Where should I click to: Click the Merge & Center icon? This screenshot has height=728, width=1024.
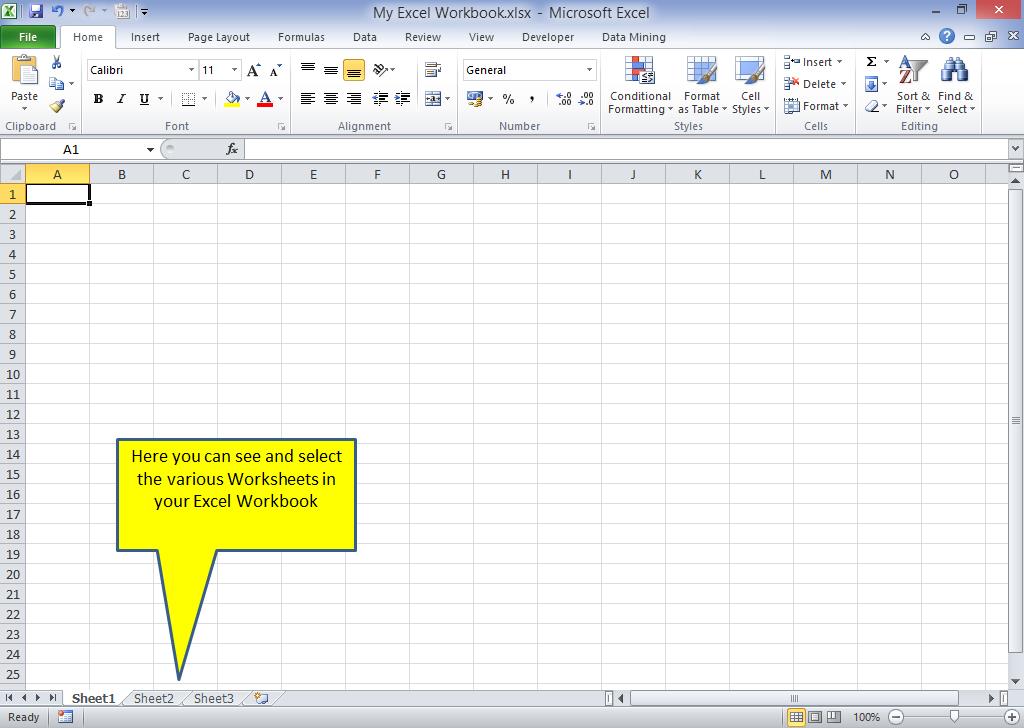432,99
